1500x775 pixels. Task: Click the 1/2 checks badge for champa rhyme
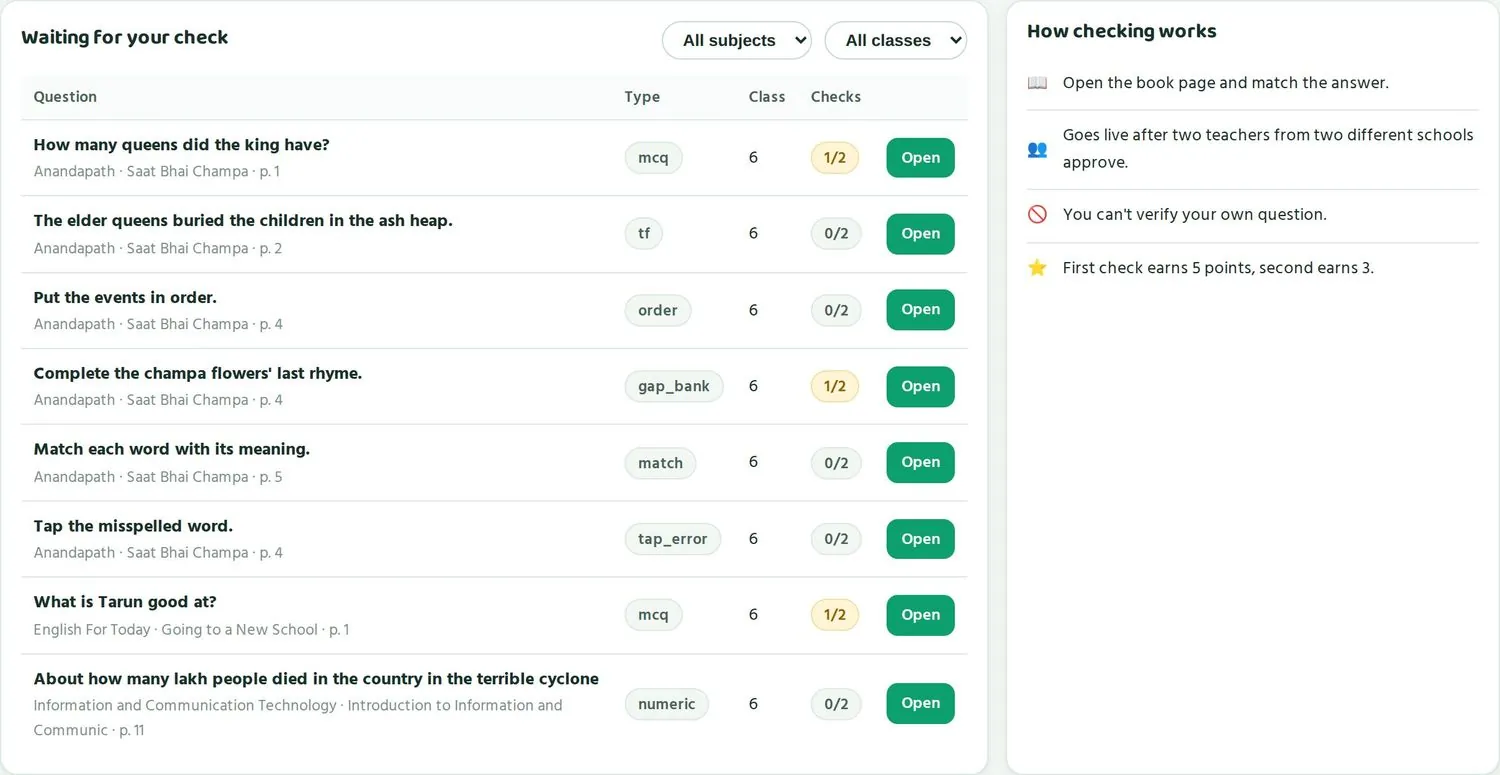835,386
